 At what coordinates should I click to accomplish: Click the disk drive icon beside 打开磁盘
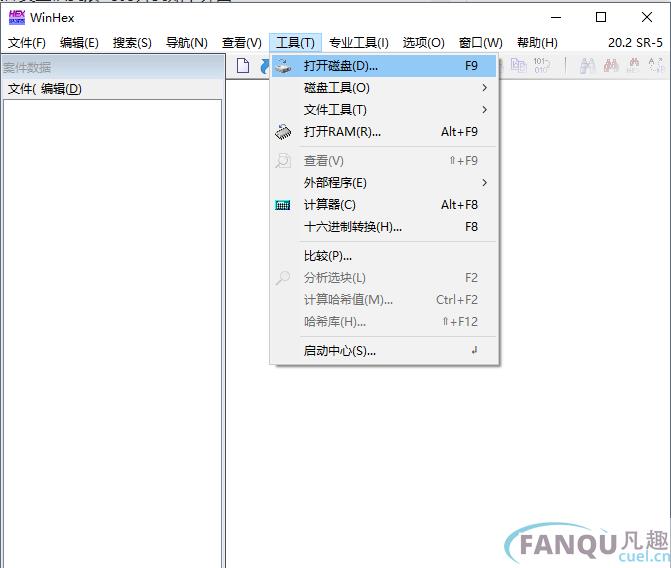pos(283,66)
